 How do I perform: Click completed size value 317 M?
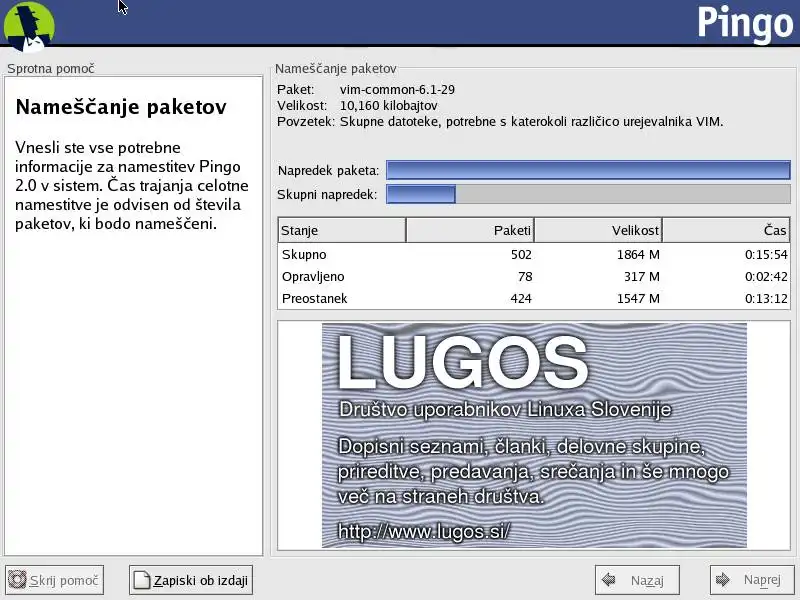coord(642,277)
